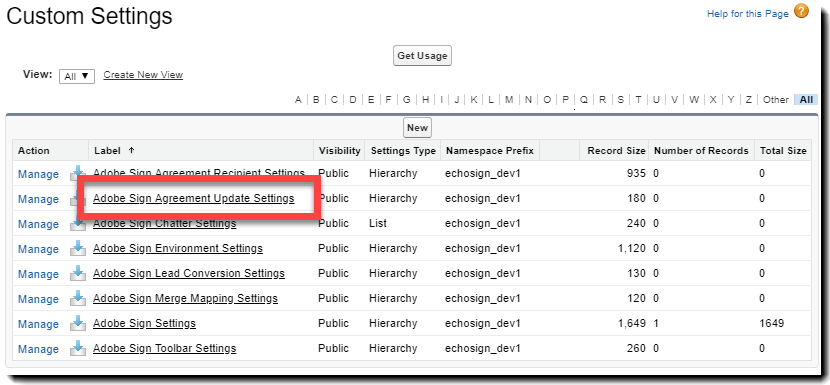Open the View dropdown showing All
The width and height of the screenshot is (830, 385).
pyautogui.click(x=77, y=76)
